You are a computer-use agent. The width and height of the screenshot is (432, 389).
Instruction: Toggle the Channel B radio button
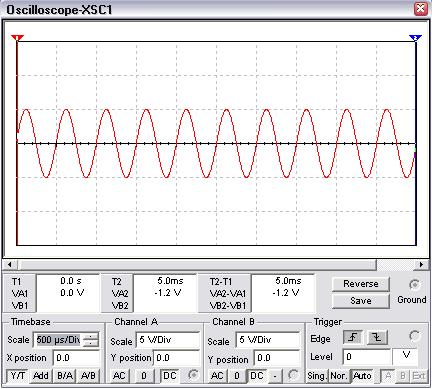[293, 375]
